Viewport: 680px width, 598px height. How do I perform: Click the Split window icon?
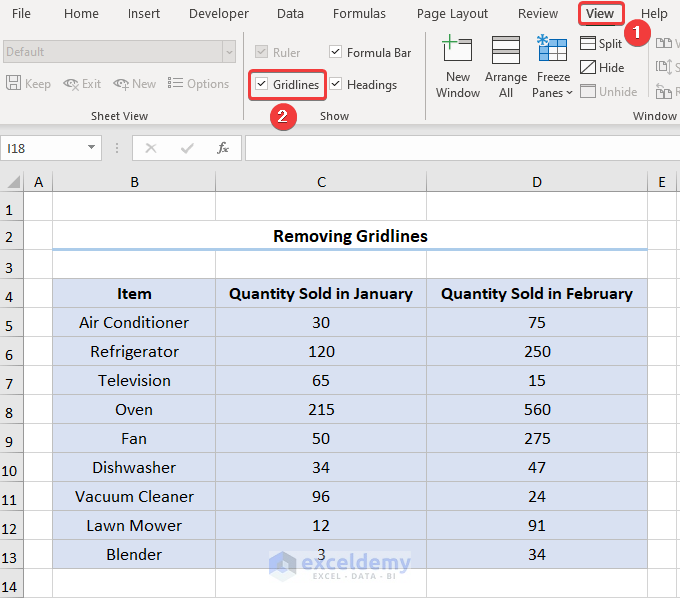point(588,43)
